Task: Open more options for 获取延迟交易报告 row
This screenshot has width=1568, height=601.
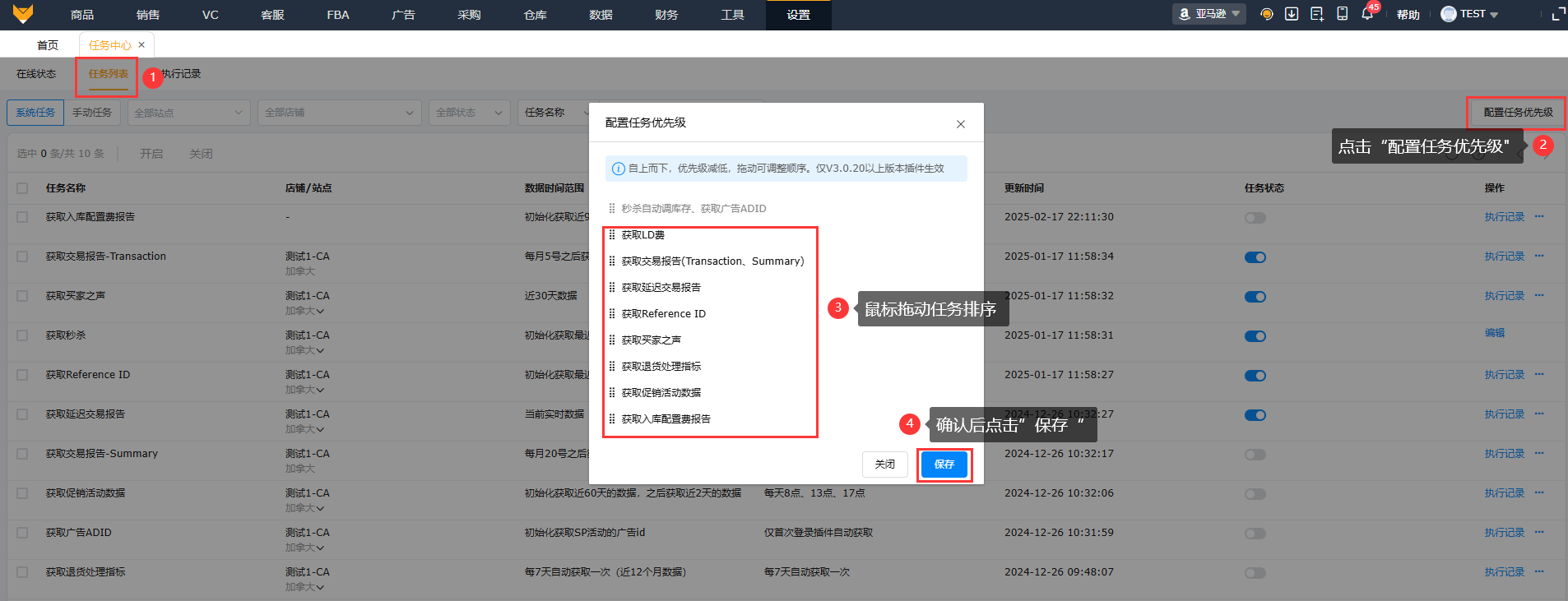Action: (x=1539, y=414)
